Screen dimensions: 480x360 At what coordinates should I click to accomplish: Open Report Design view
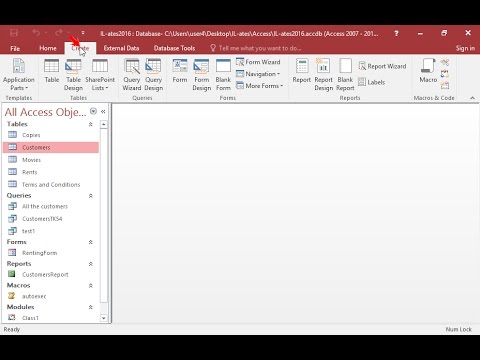click(x=323, y=75)
